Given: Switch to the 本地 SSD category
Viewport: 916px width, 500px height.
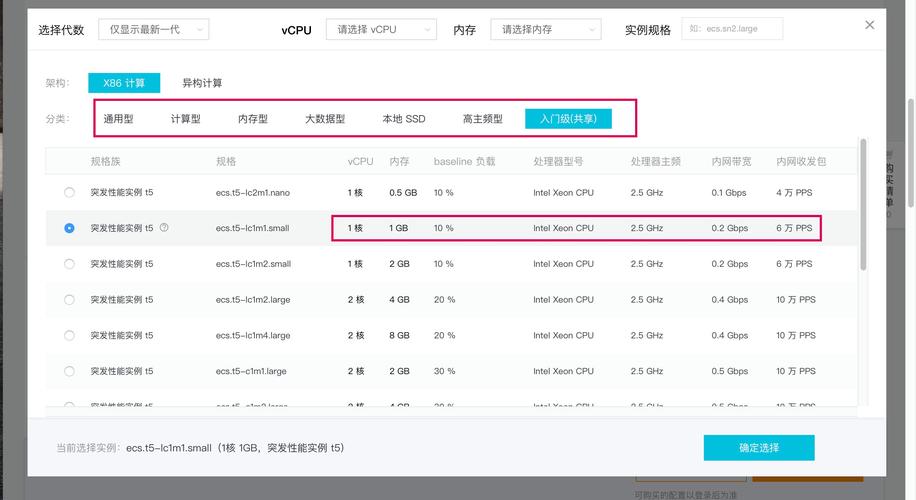Looking at the screenshot, I should [x=403, y=119].
